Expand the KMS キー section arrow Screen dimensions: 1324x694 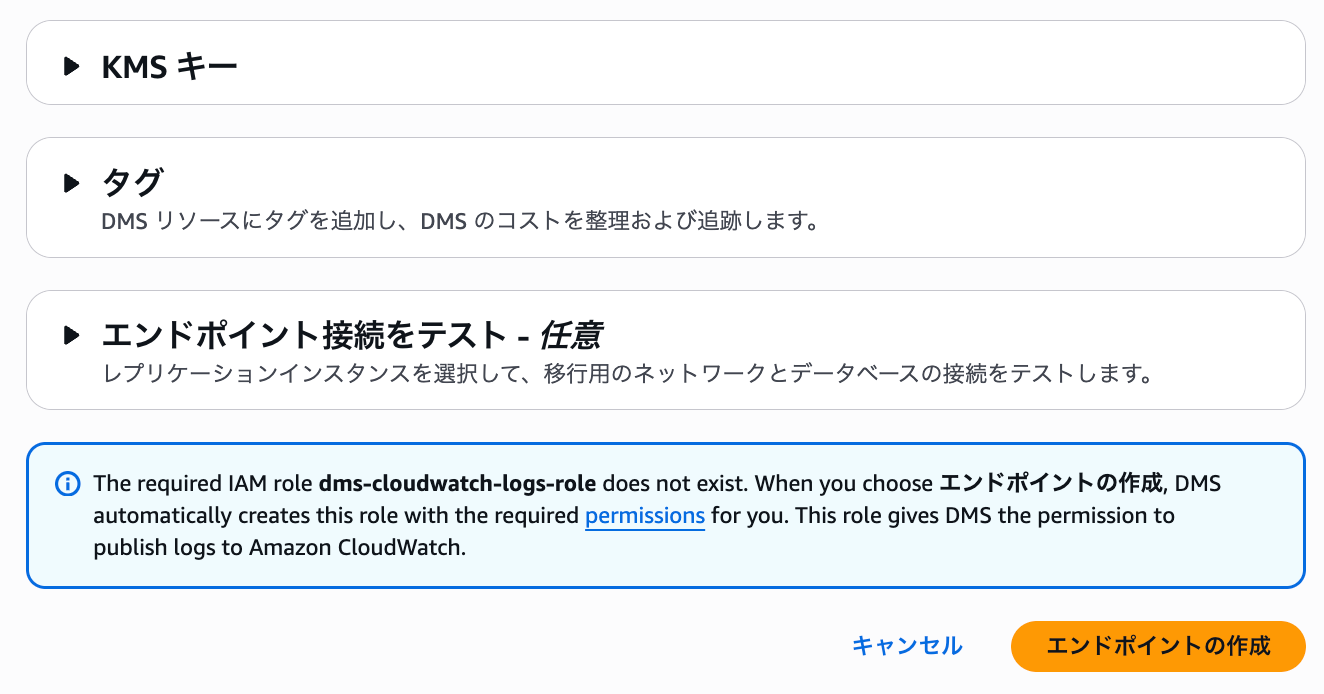71,67
